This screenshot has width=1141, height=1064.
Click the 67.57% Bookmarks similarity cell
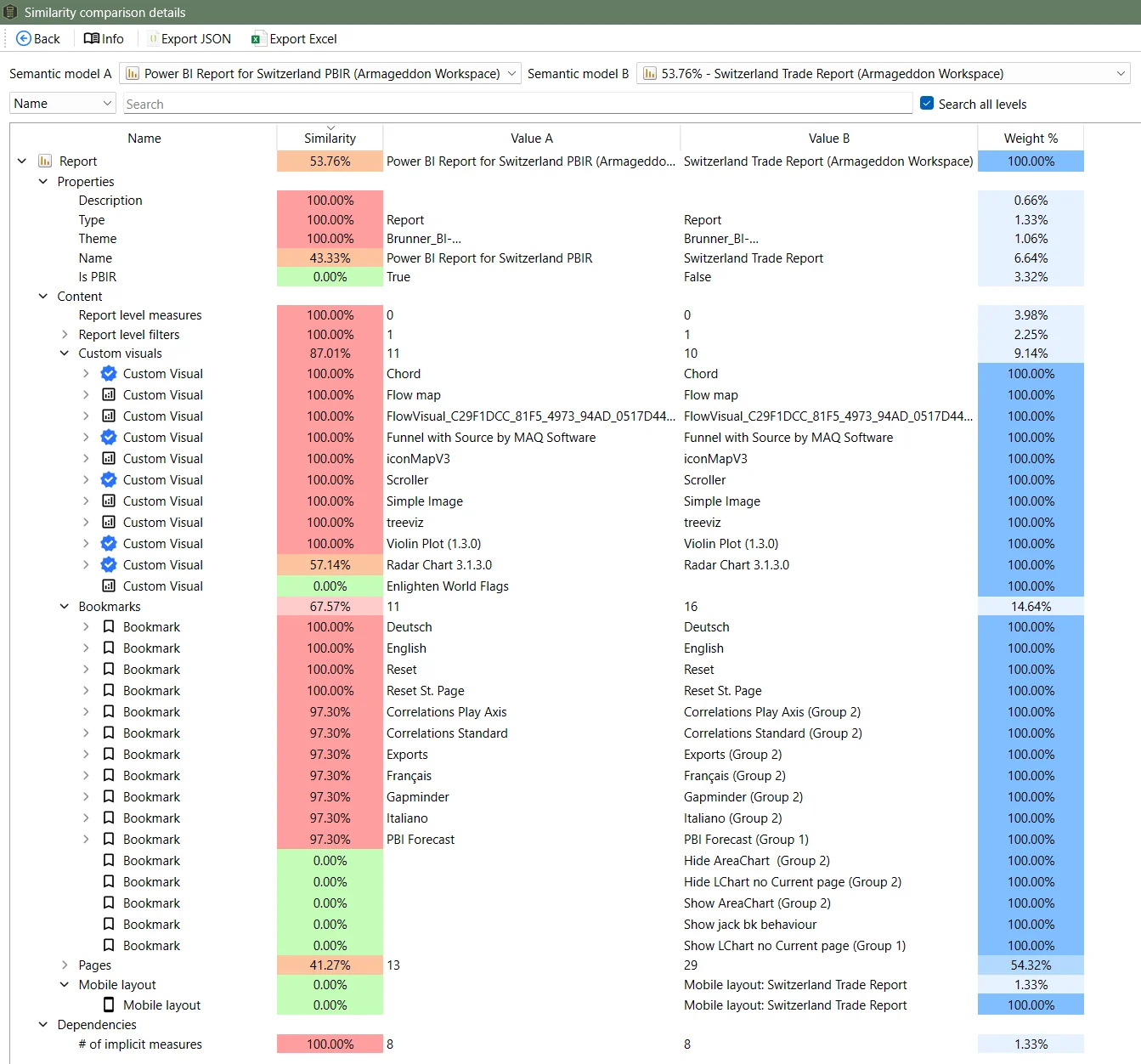click(330, 606)
